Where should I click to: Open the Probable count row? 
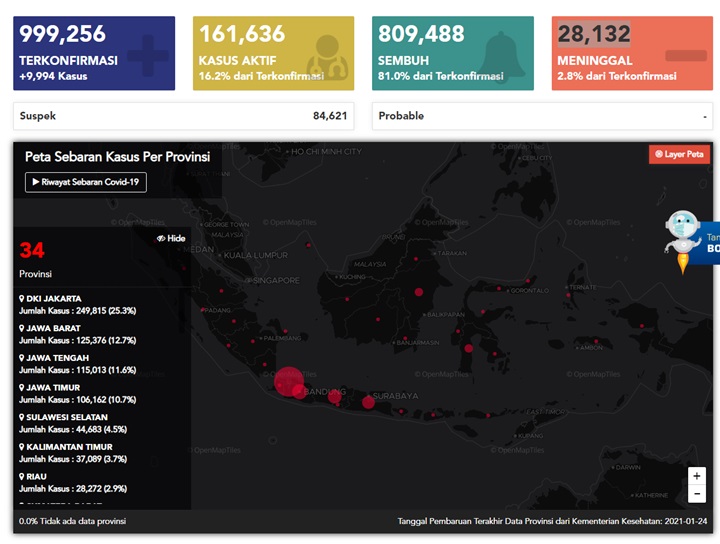pos(542,116)
